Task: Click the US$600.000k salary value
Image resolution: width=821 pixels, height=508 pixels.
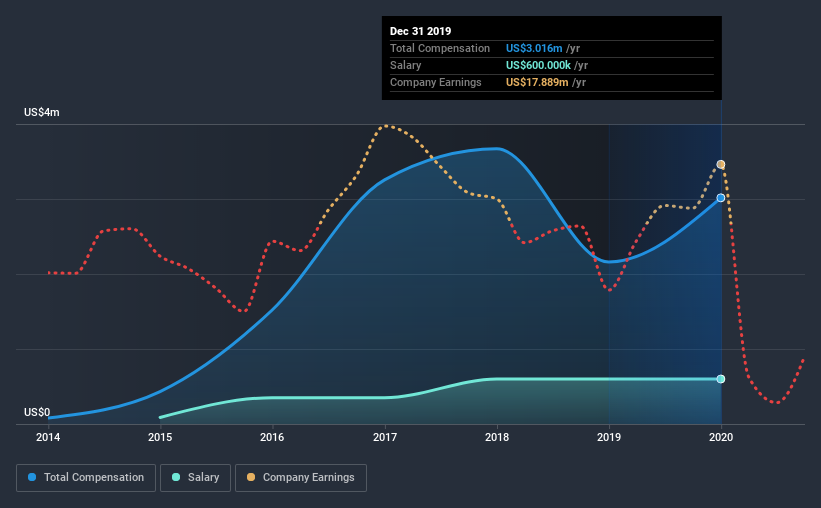Action: [538, 65]
